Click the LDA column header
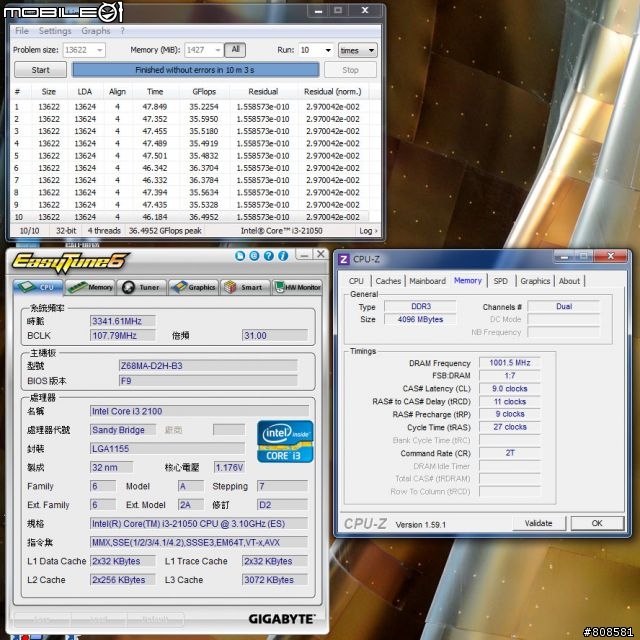This screenshot has height=640, width=640. click(x=85, y=91)
